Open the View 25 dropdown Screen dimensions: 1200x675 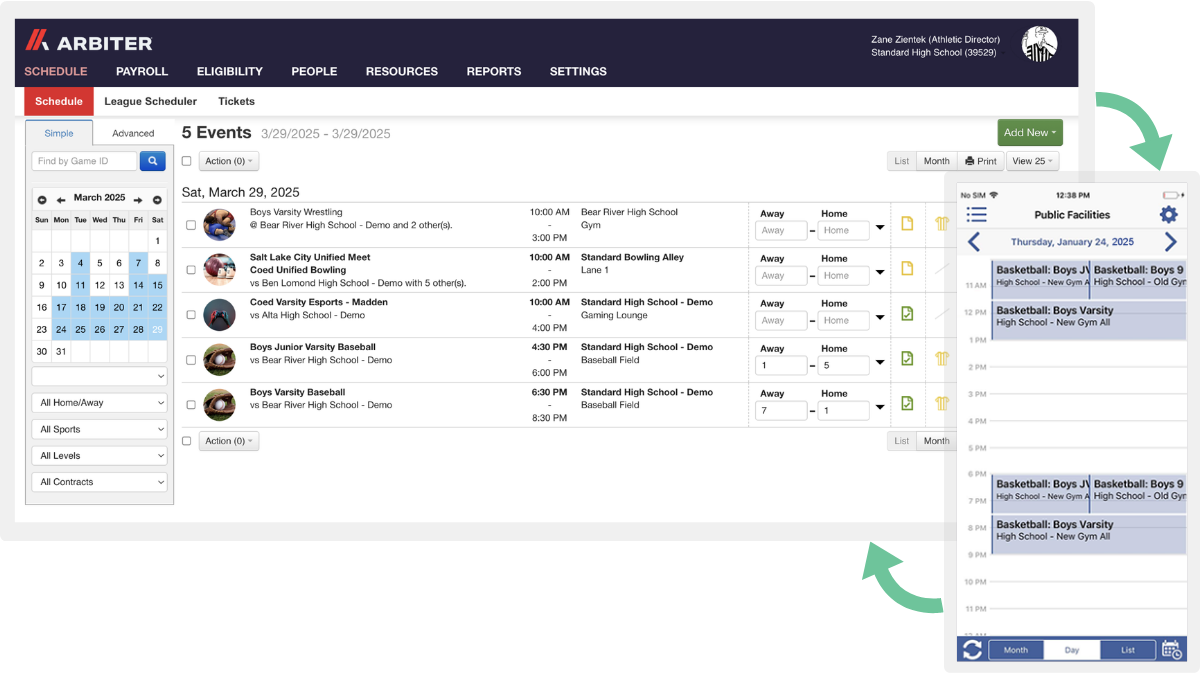point(1033,161)
